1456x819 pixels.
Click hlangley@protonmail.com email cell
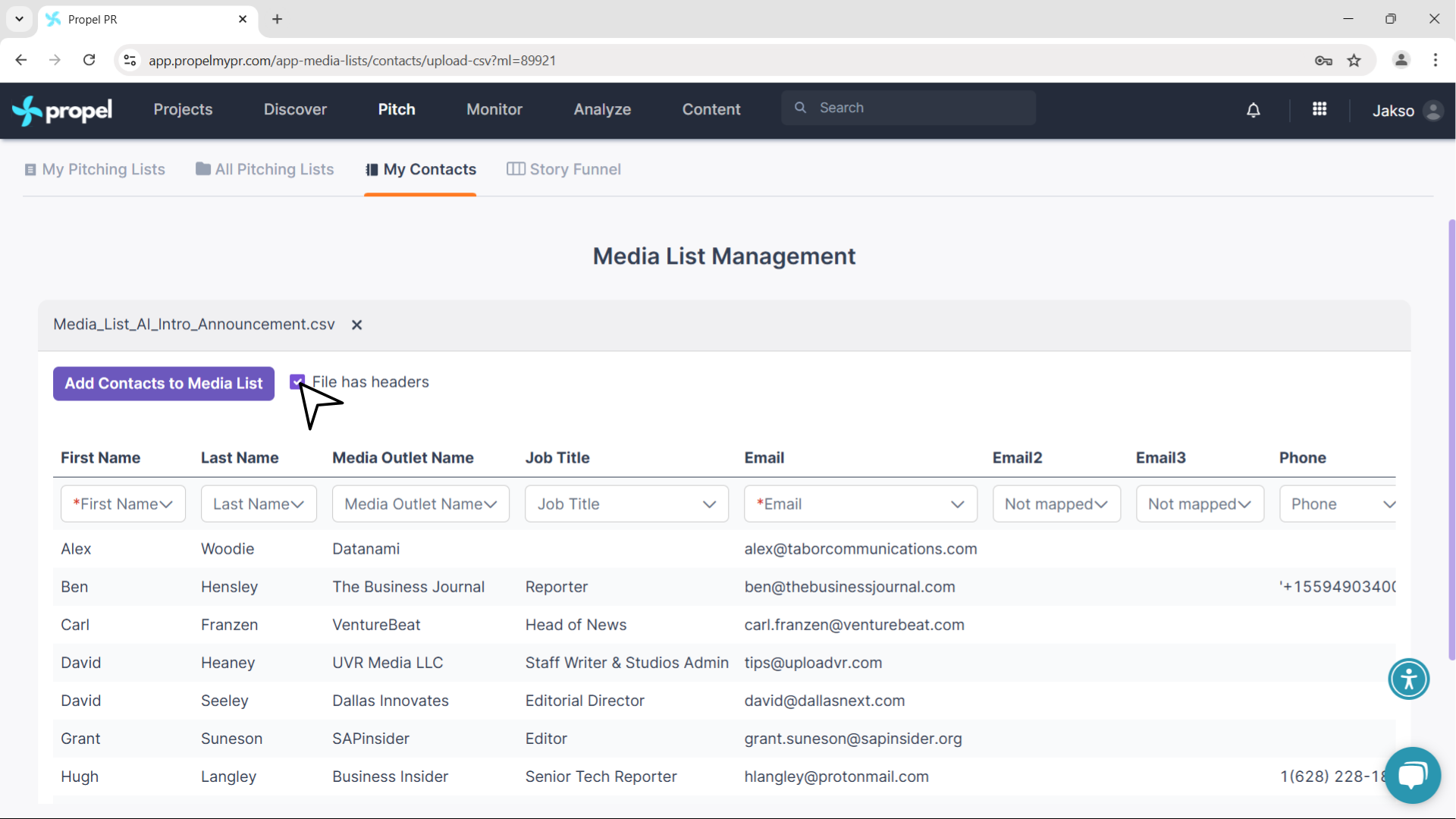click(836, 777)
